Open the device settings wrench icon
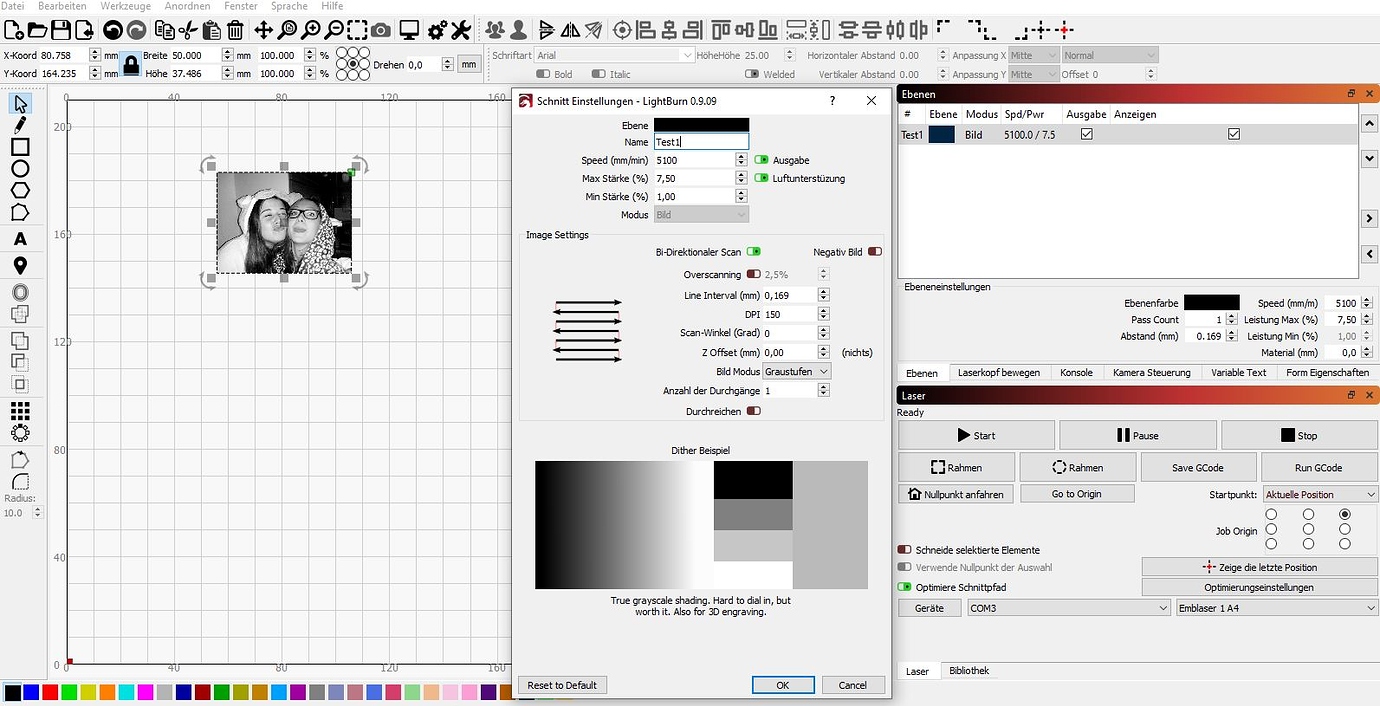This screenshot has width=1380, height=706. (x=460, y=29)
